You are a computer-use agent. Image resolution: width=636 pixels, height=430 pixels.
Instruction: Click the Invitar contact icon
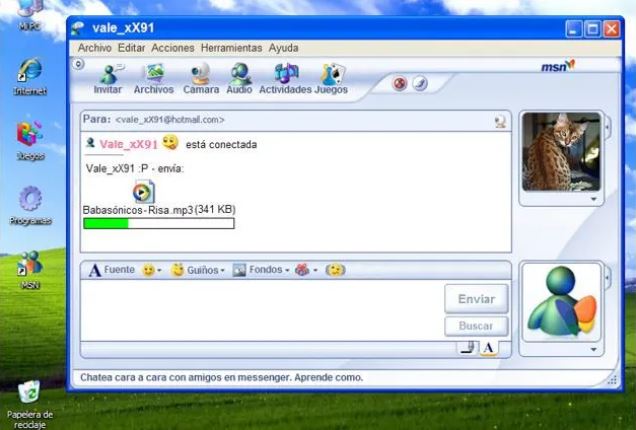coord(109,79)
